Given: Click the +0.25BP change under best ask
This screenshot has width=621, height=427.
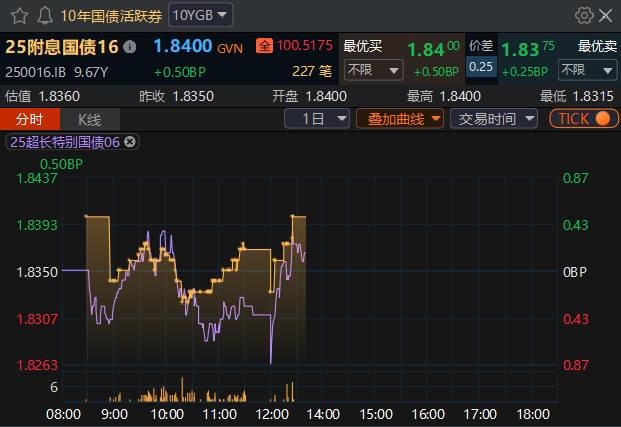Looking at the screenshot, I should (x=524, y=72).
